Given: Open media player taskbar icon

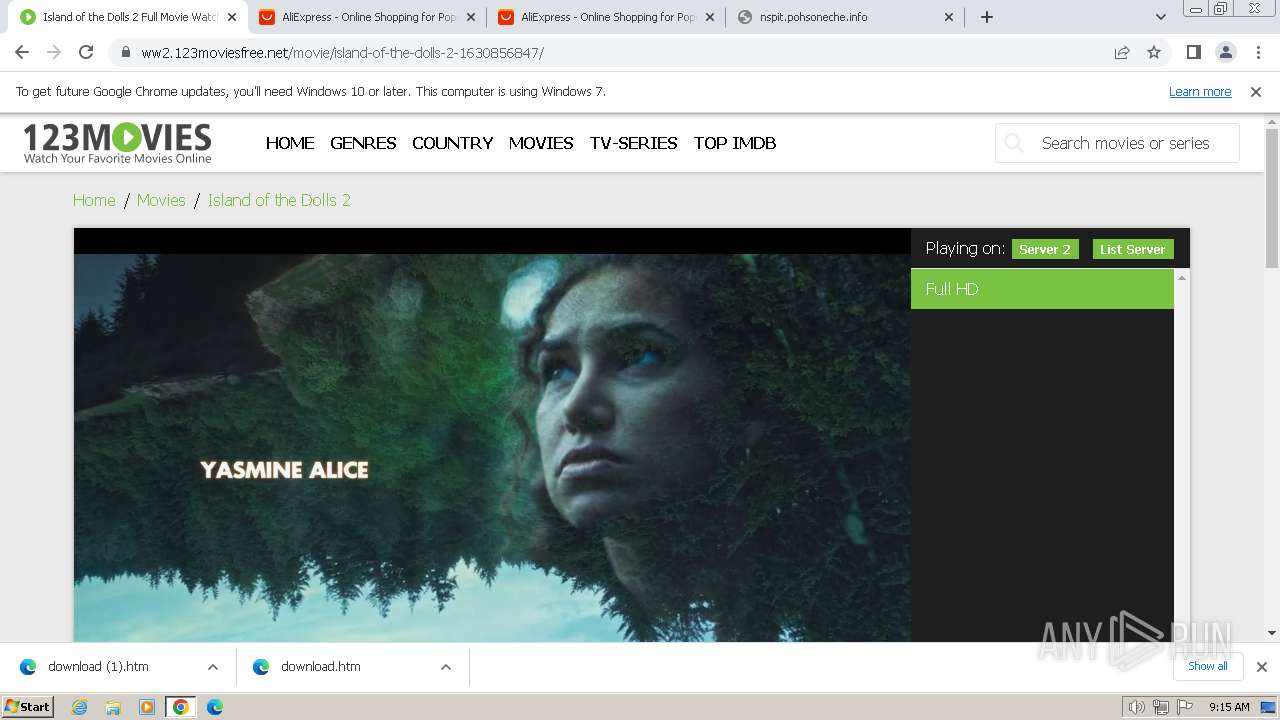Looking at the screenshot, I should pyautogui.click(x=147, y=707).
